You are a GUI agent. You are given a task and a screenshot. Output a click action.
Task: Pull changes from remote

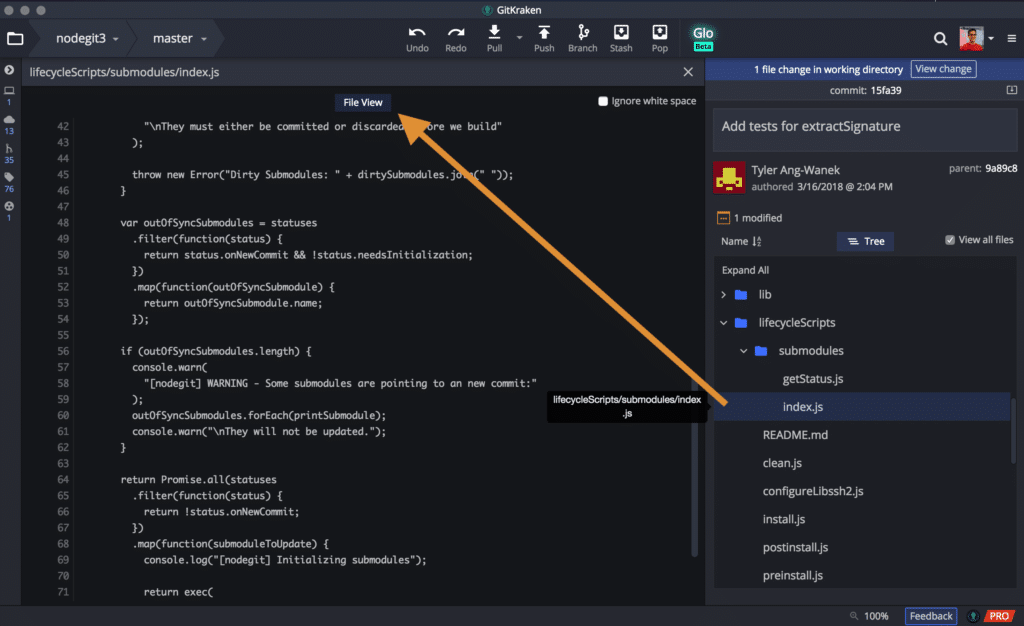(494, 39)
